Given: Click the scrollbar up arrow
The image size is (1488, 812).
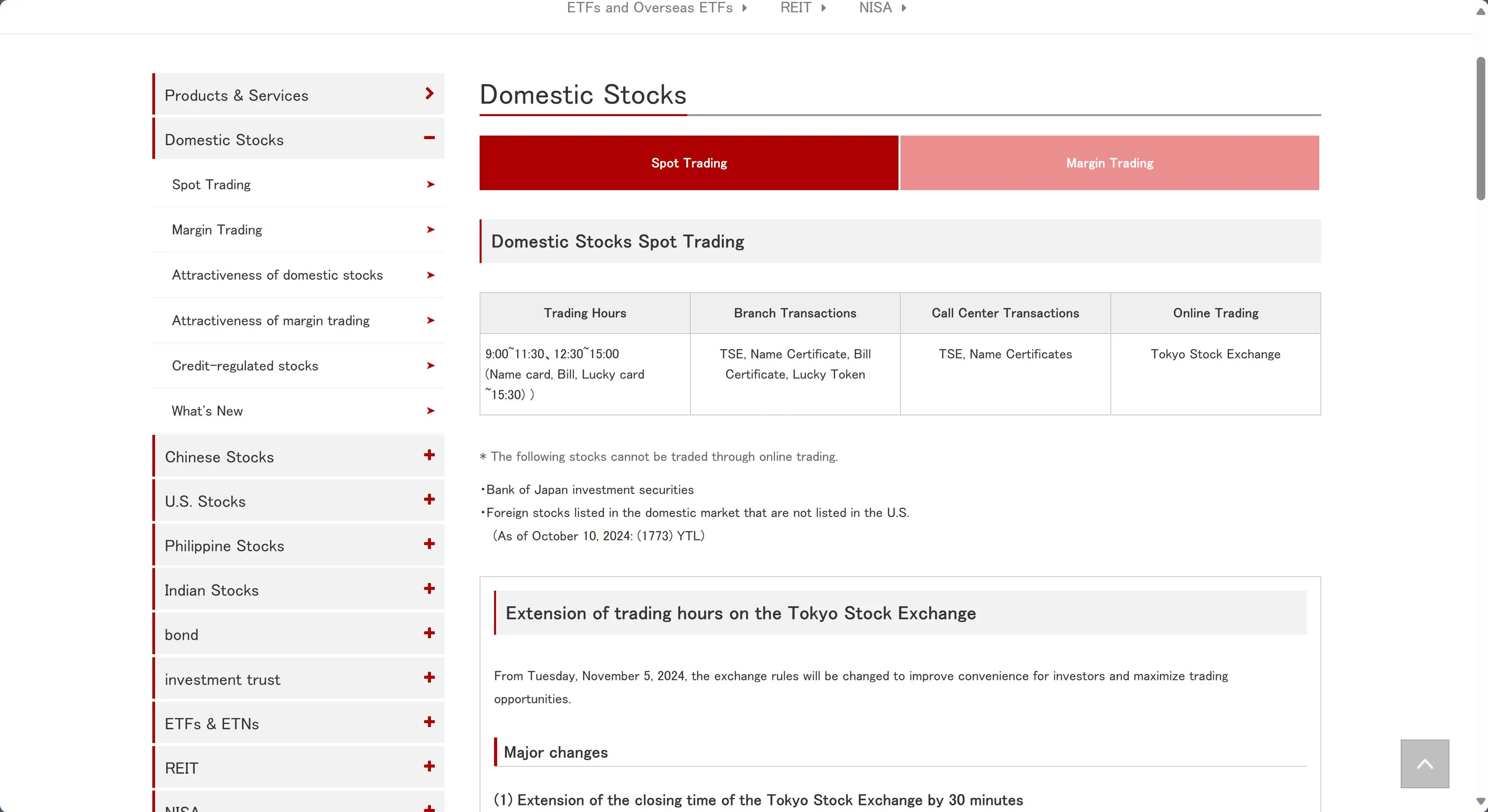Looking at the screenshot, I should click(x=1481, y=12).
